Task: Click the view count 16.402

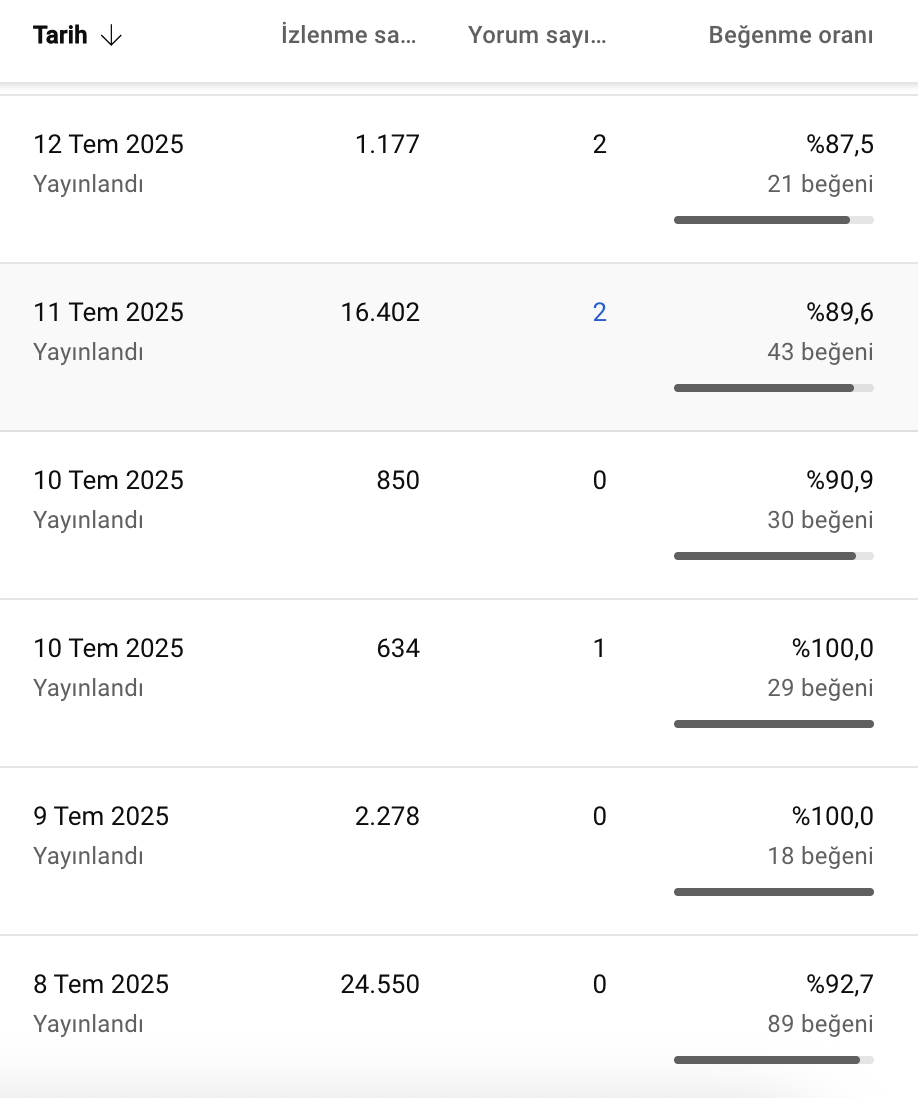Action: (380, 312)
